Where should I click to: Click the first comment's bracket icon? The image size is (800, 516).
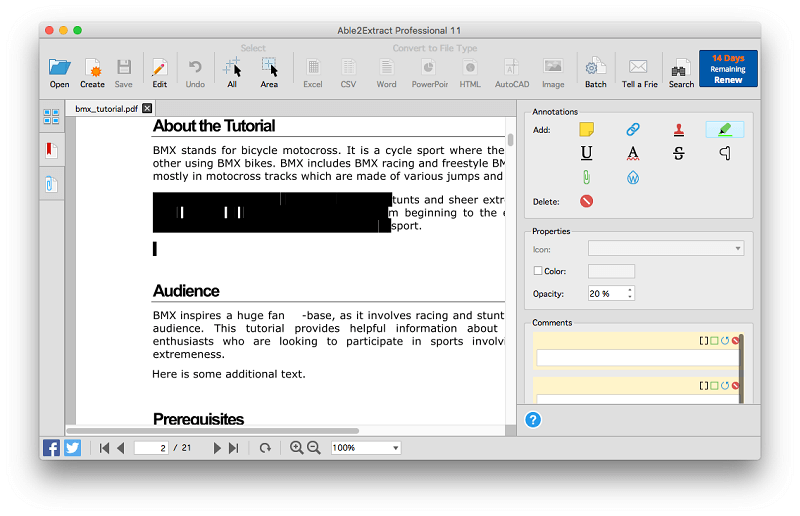tap(704, 340)
